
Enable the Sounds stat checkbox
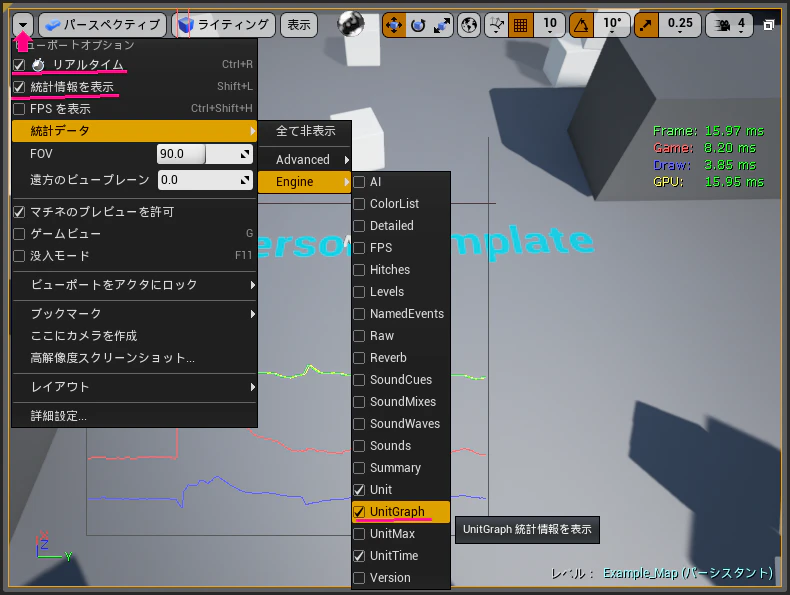click(359, 446)
